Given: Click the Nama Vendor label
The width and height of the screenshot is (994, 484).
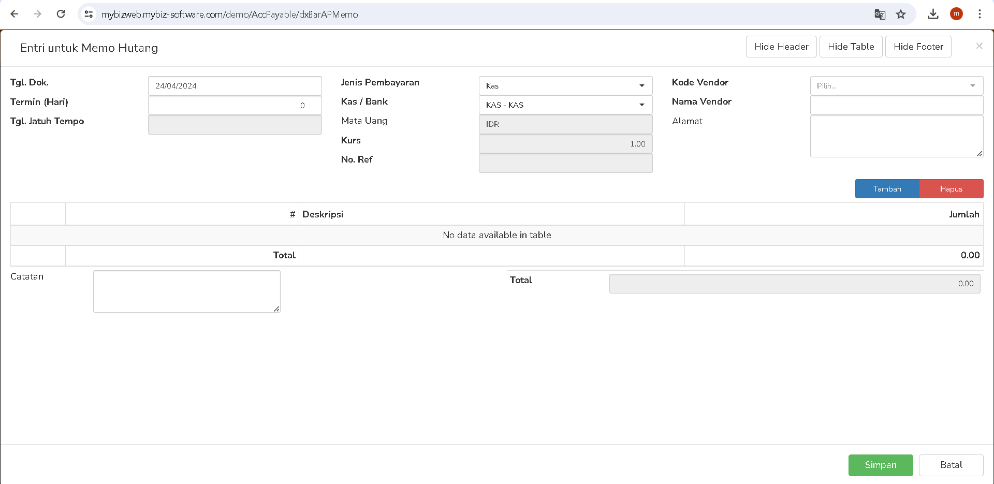Looking at the screenshot, I should coord(702,101).
